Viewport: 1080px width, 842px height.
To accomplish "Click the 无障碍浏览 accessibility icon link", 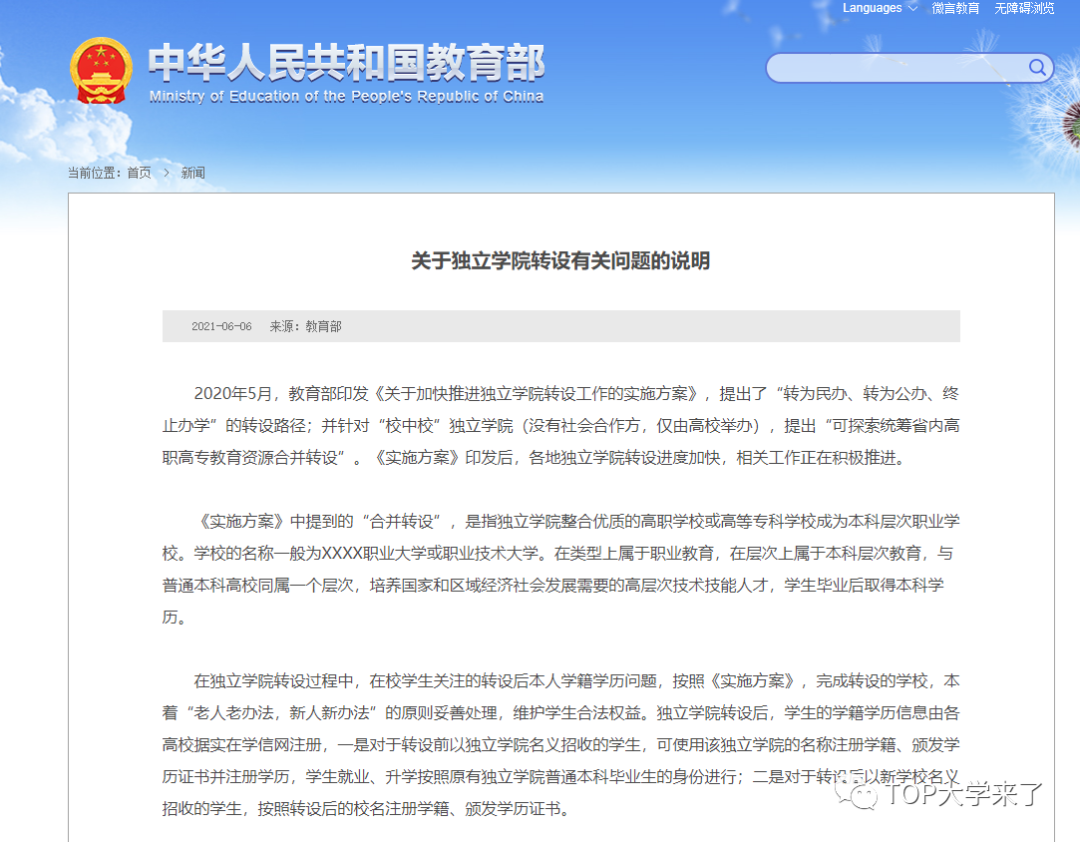I will tap(1023, 8).
